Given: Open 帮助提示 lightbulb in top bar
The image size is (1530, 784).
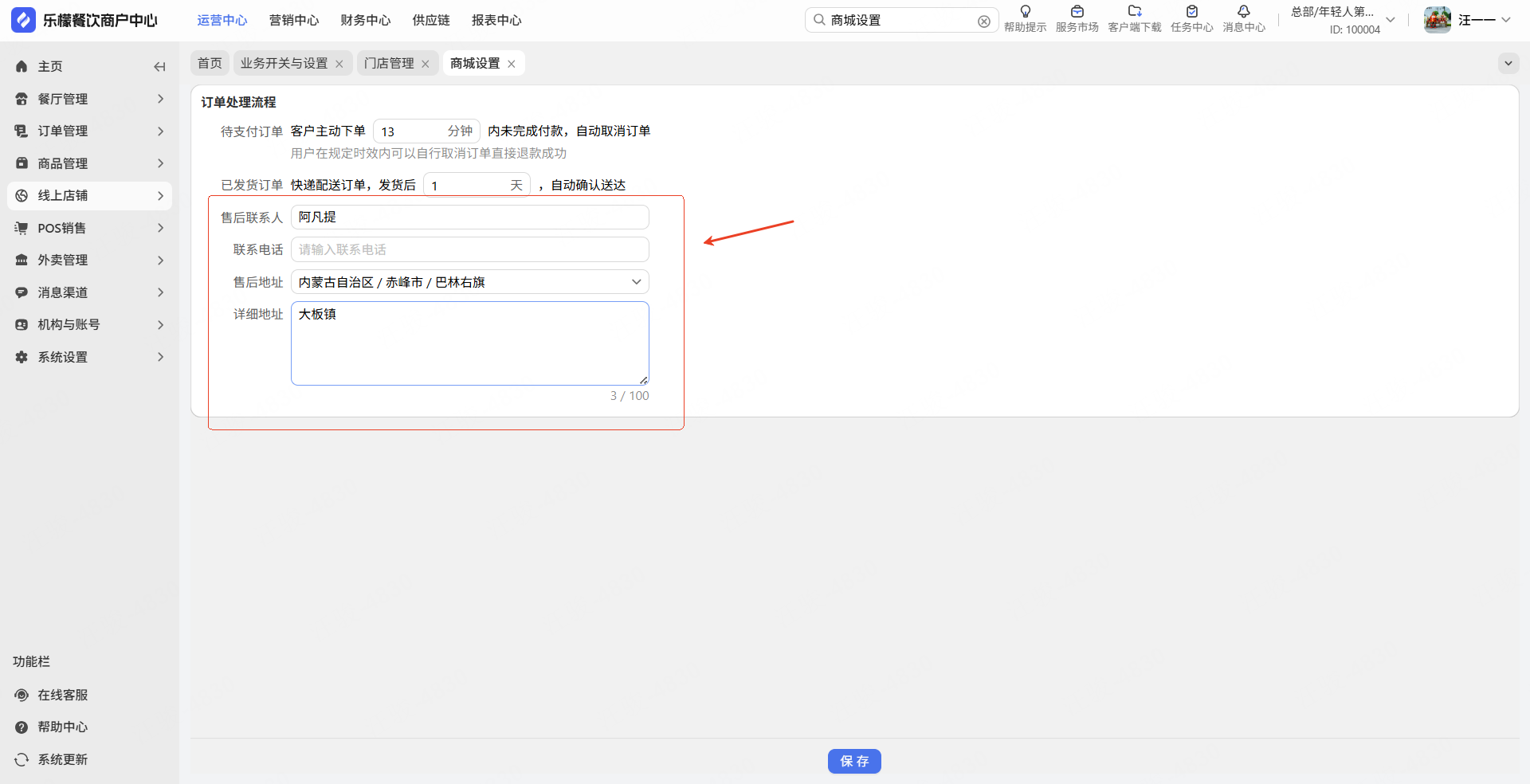Looking at the screenshot, I should click(1026, 19).
